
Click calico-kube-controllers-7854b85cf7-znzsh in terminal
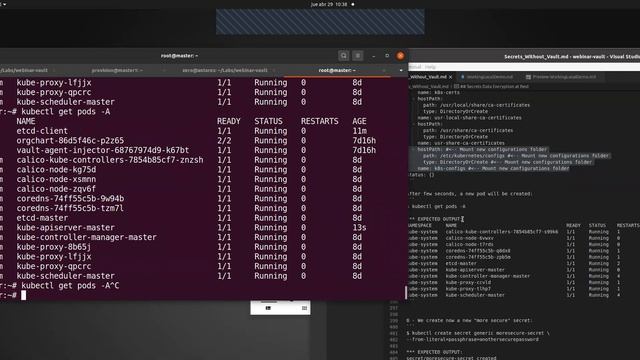110,160
